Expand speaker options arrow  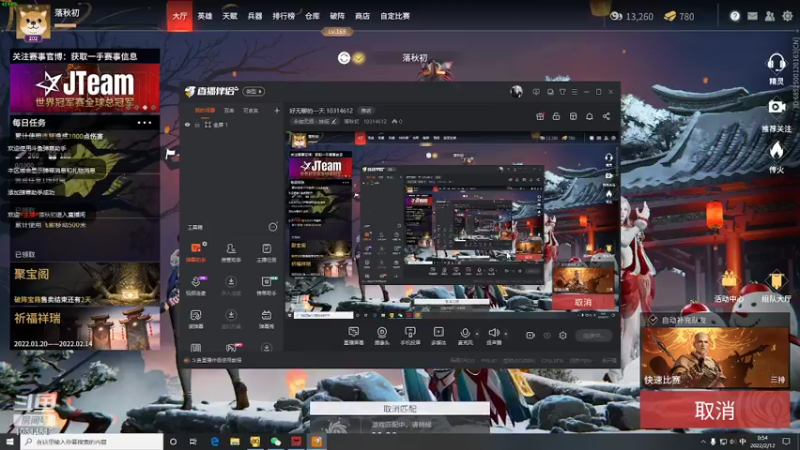click(x=506, y=334)
